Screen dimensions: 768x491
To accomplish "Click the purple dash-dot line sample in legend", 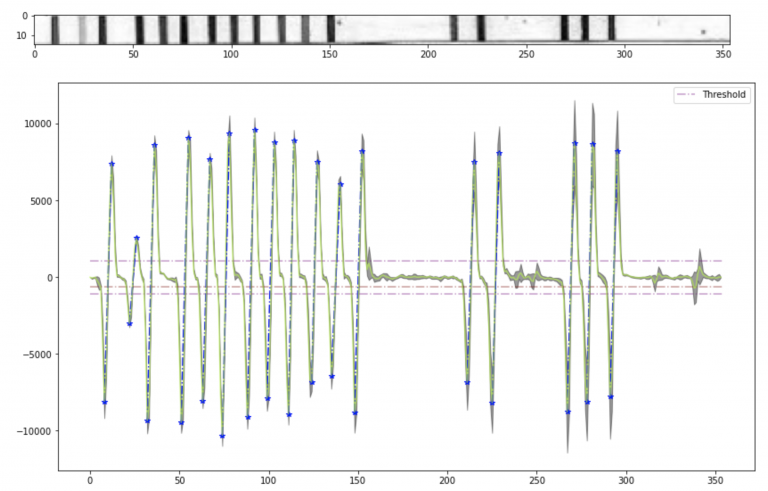I will coord(686,95).
